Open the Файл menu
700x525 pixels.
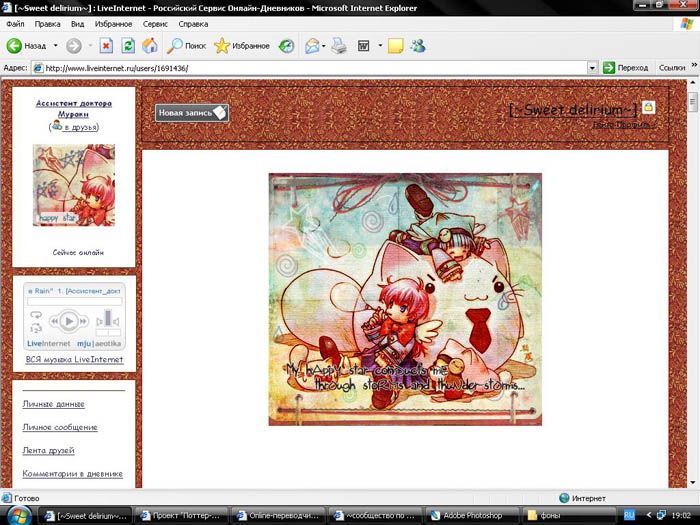pos(15,24)
